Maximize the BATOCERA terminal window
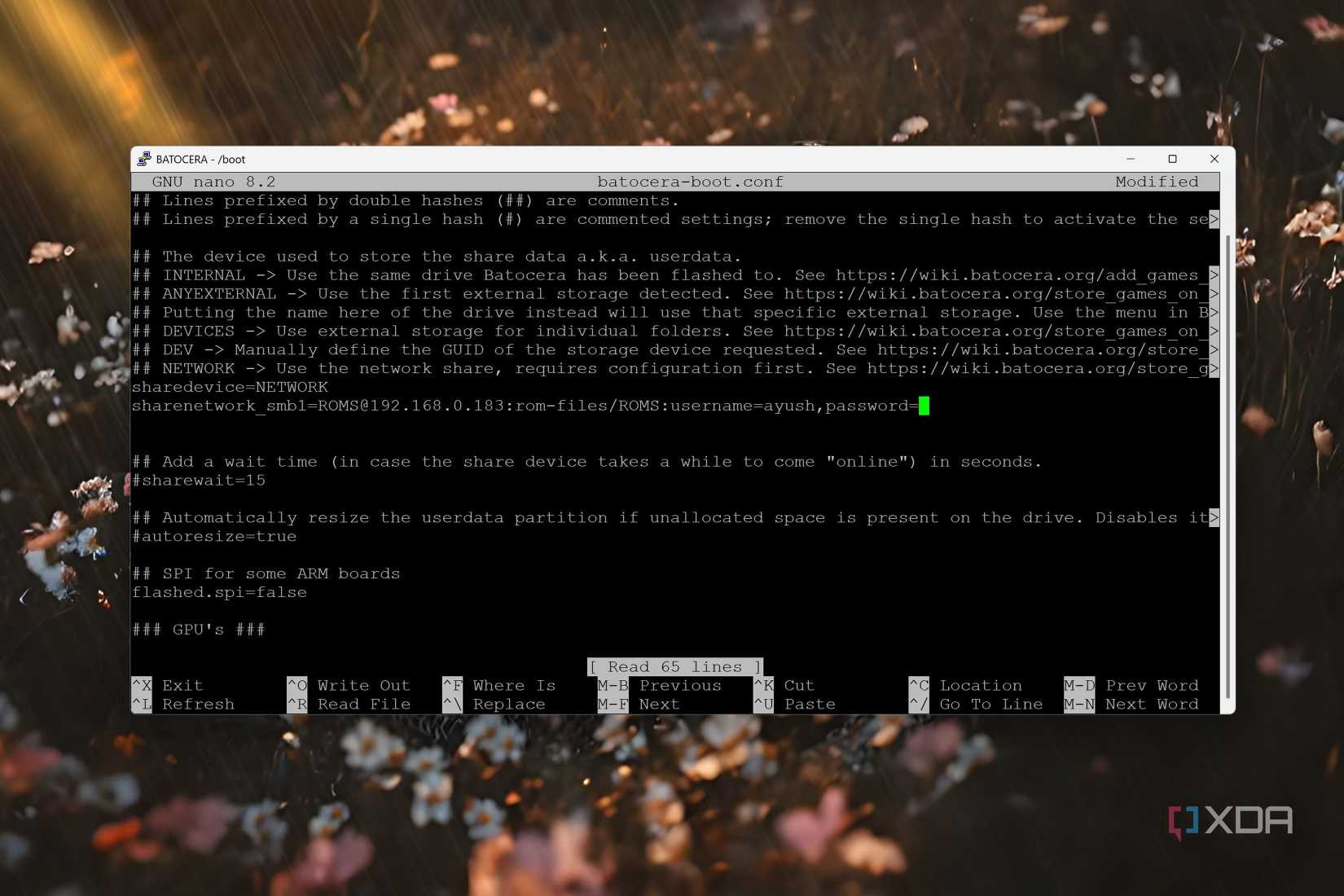This screenshot has width=1344, height=896. (1172, 159)
